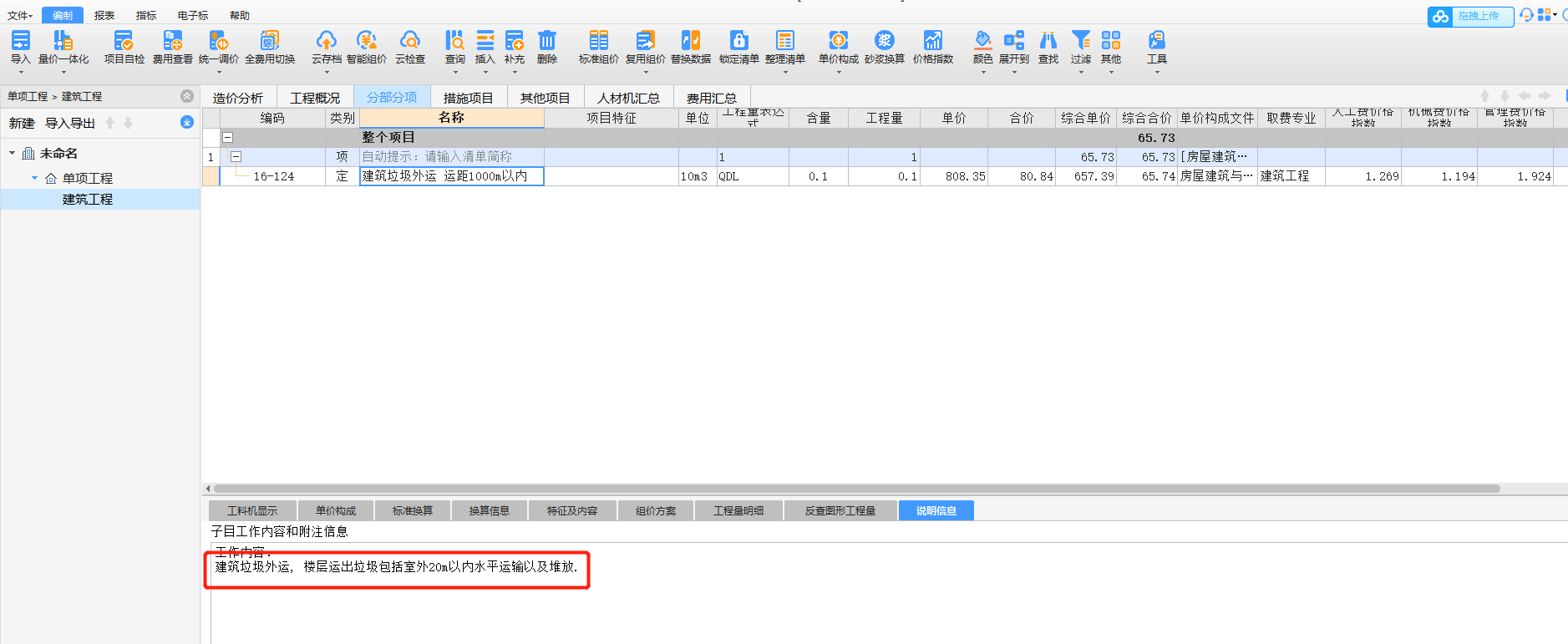Click the name field 建筑垃圾外运 运距1000m以内
The image size is (1568, 644).
pyautogui.click(x=451, y=176)
